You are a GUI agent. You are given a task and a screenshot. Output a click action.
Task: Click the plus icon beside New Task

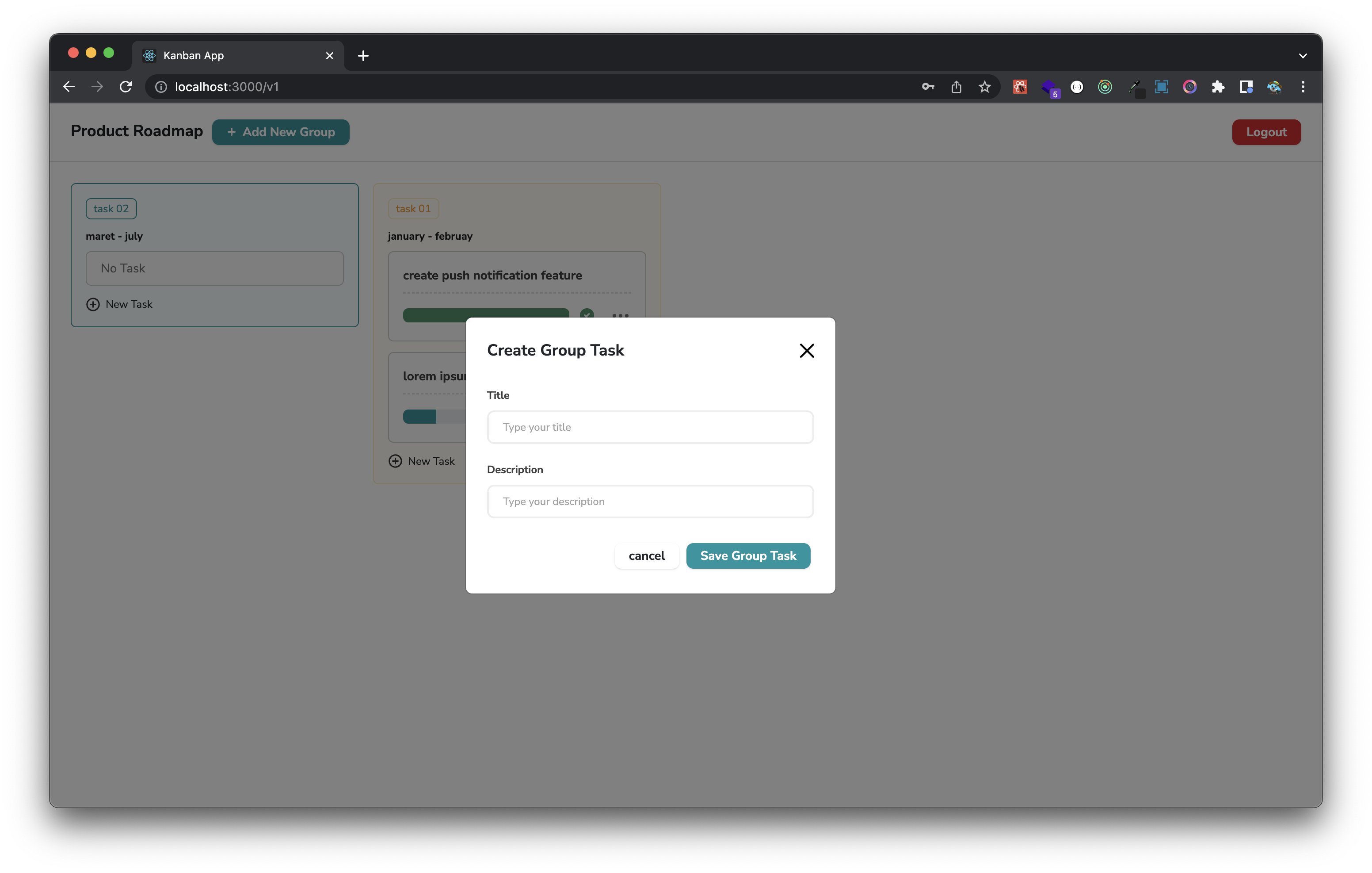pyautogui.click(x=92, y=304)
